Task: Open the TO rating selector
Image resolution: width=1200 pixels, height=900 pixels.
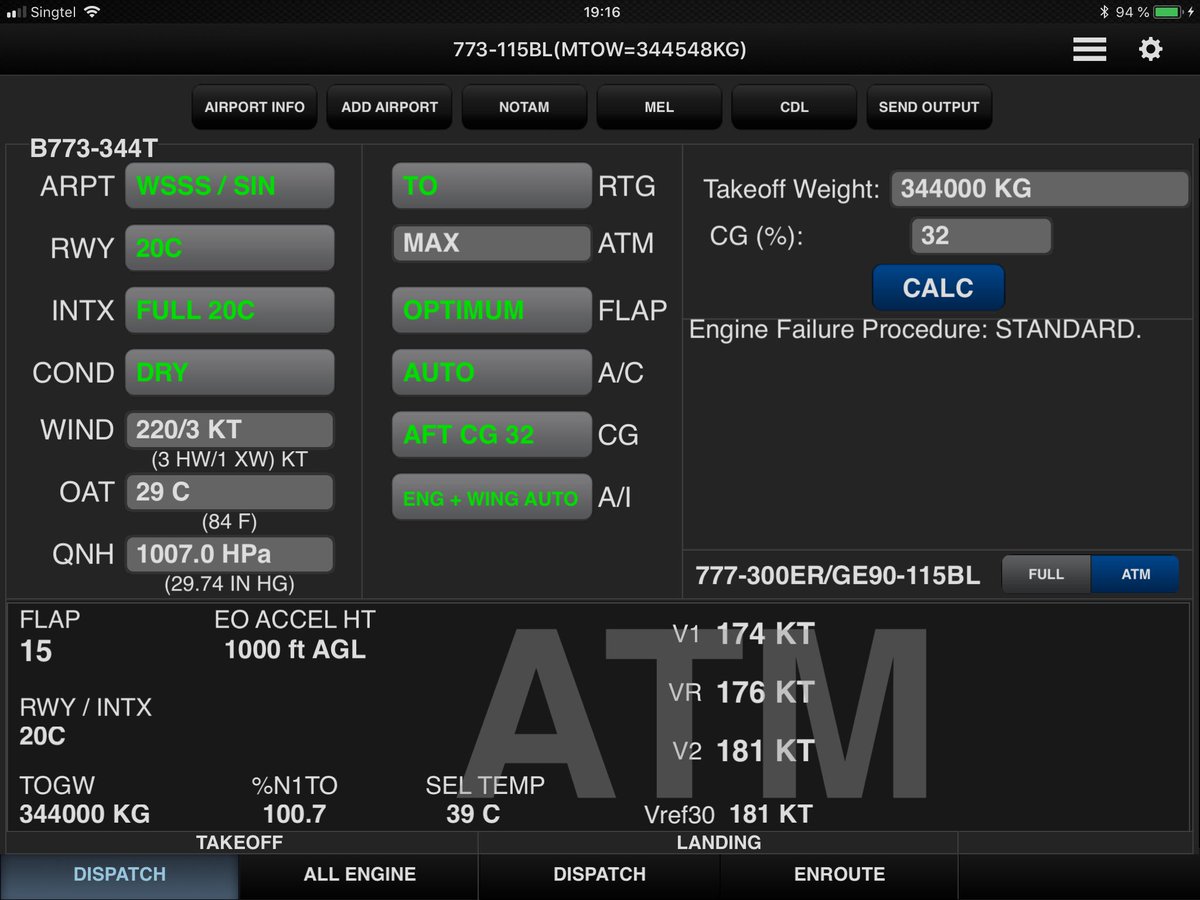Action: 491,186
